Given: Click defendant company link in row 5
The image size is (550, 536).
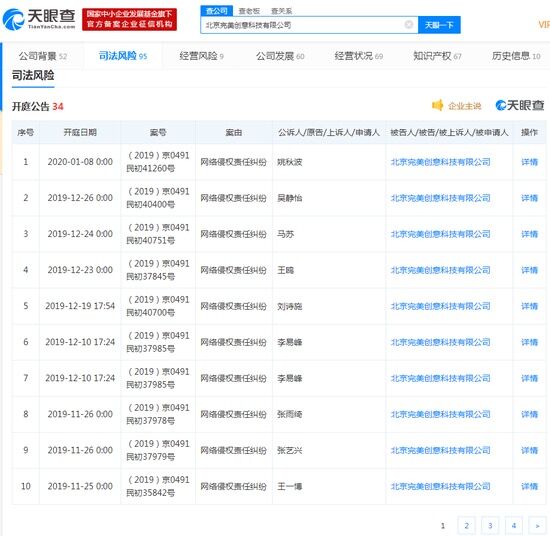Looking at the screenshot, I should pyautogui.click(x=441, y=306).
